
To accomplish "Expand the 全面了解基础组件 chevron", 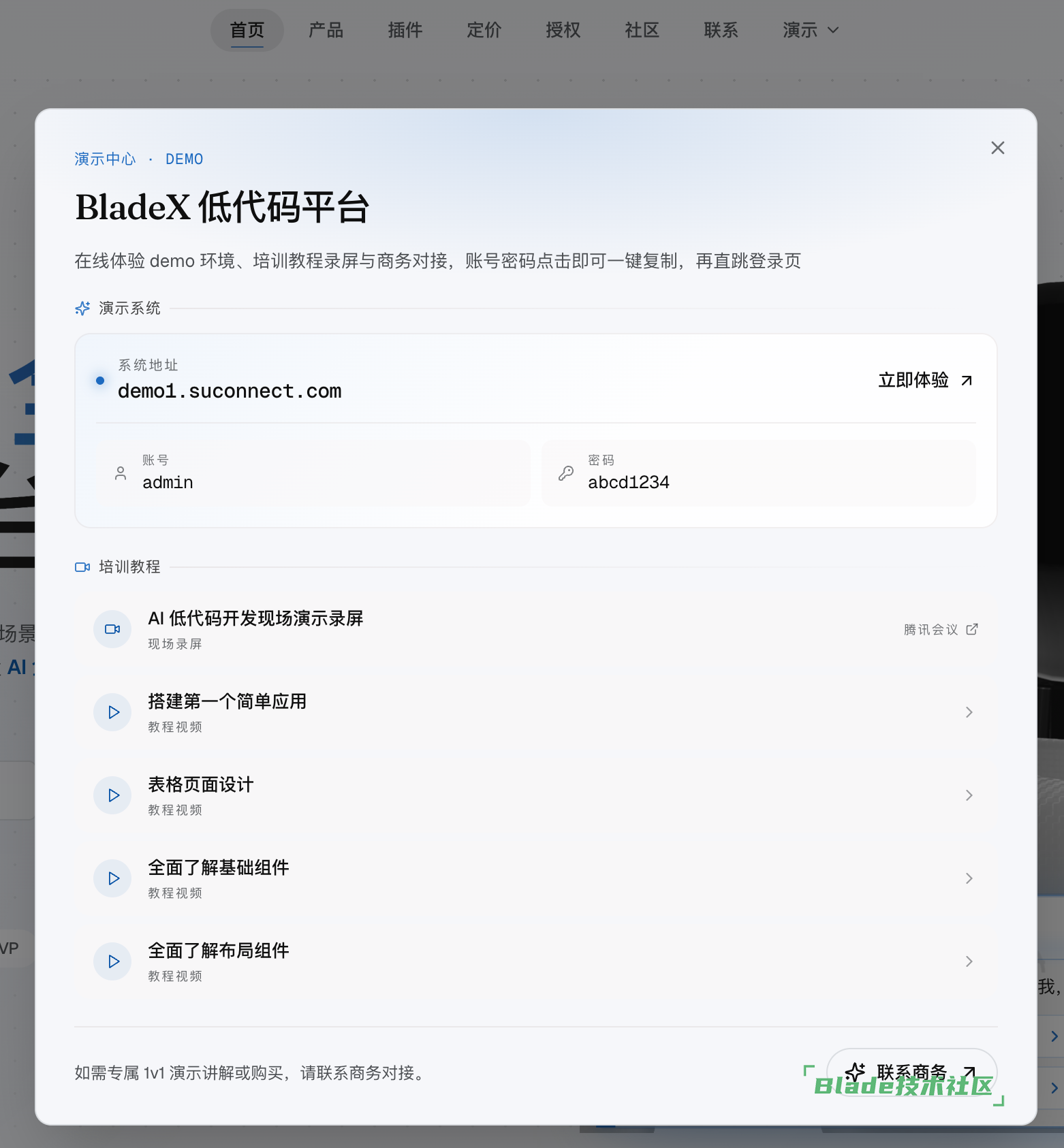I will pos(969,878).
